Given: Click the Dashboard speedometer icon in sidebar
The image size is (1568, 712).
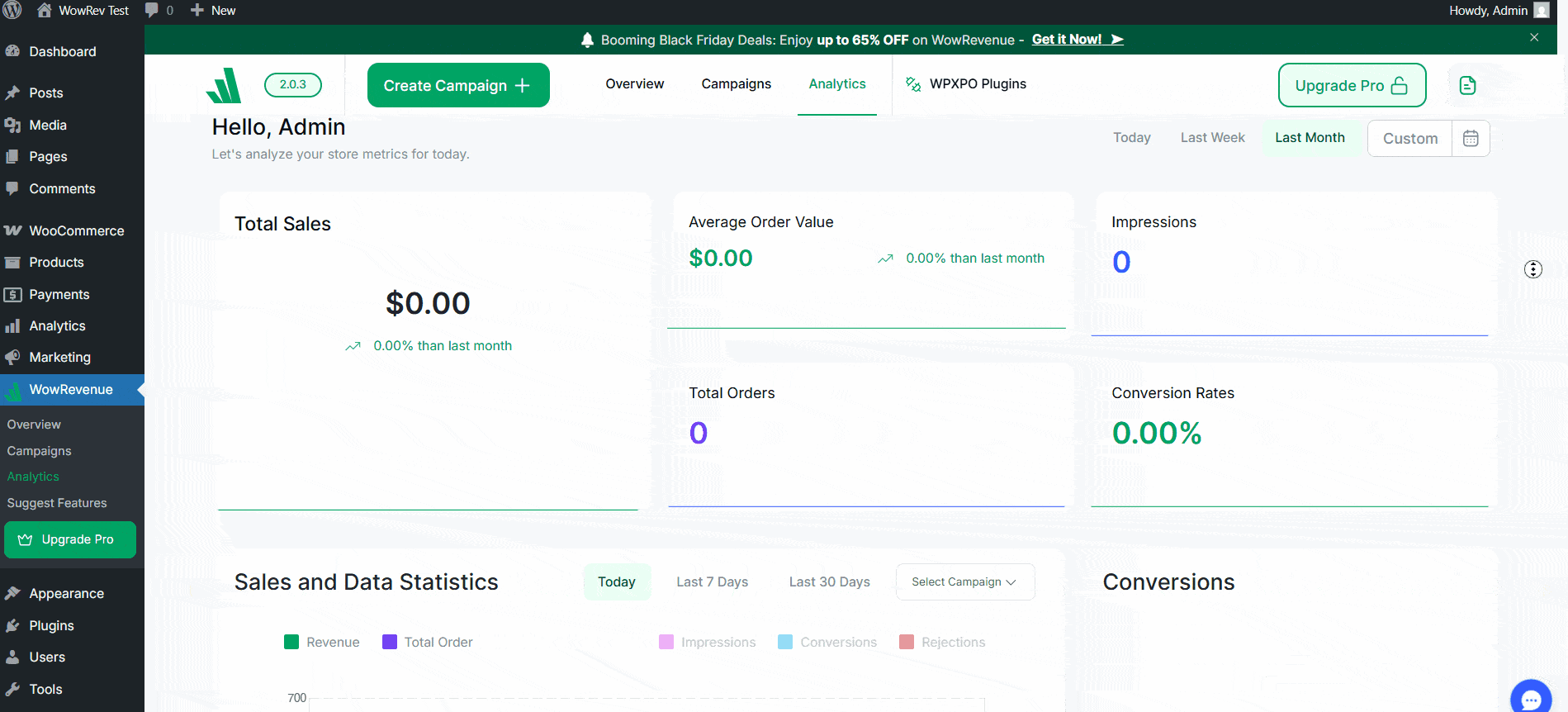Looking at the screenshot, I should coord(12,51).
